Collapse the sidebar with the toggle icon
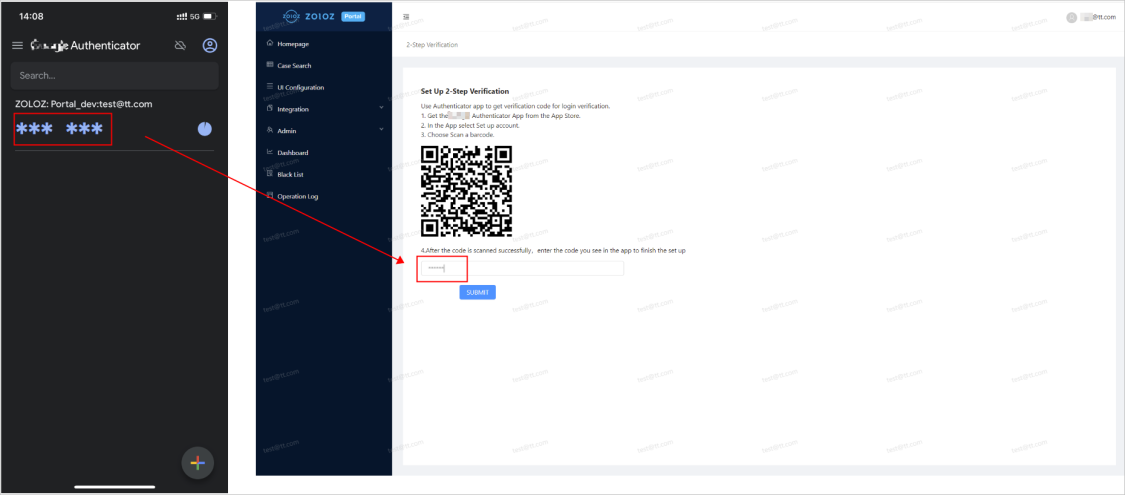The image size is (1125, 495). [x=407, y=16]
